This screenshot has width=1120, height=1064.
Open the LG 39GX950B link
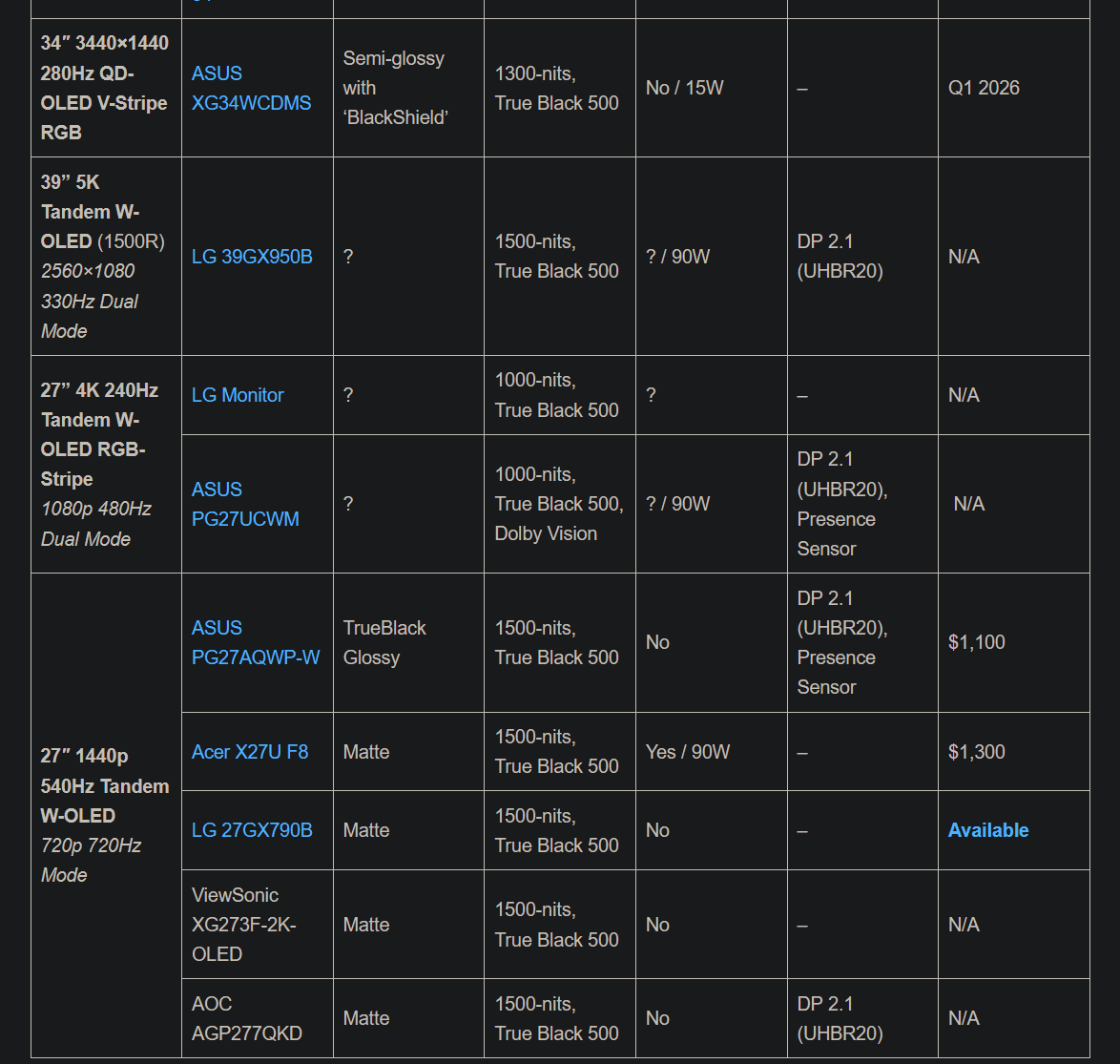coord(252,257)
